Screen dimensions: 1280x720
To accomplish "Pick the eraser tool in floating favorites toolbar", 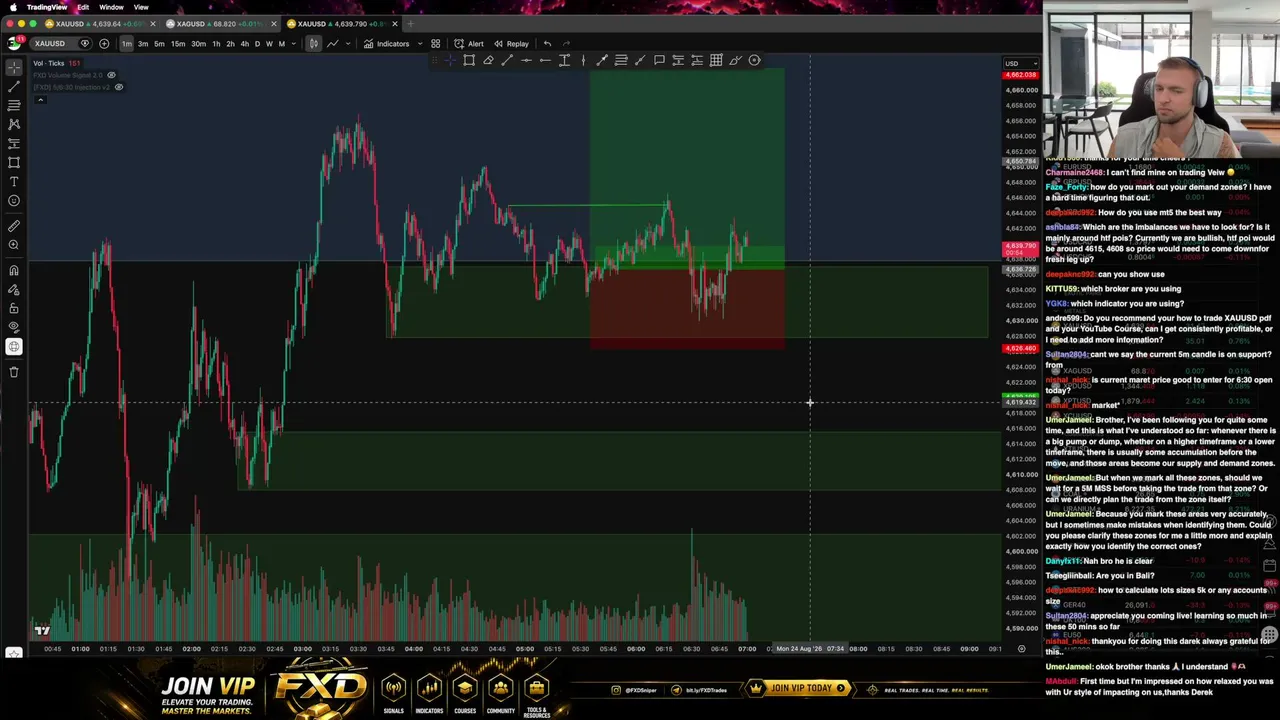I will [x=488, y=61].
